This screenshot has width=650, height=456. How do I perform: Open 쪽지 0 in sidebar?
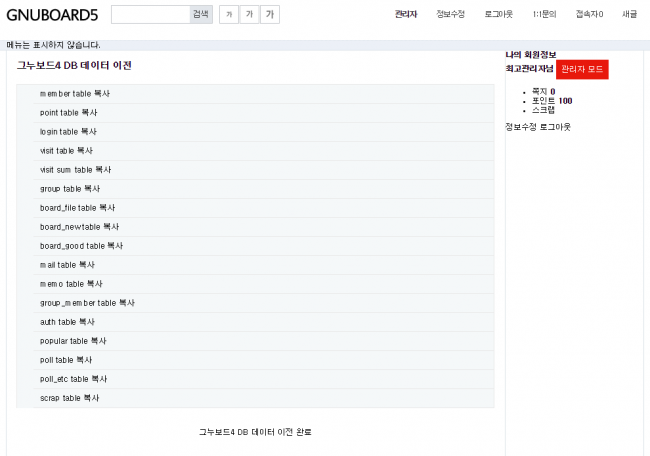coord(543,92)
